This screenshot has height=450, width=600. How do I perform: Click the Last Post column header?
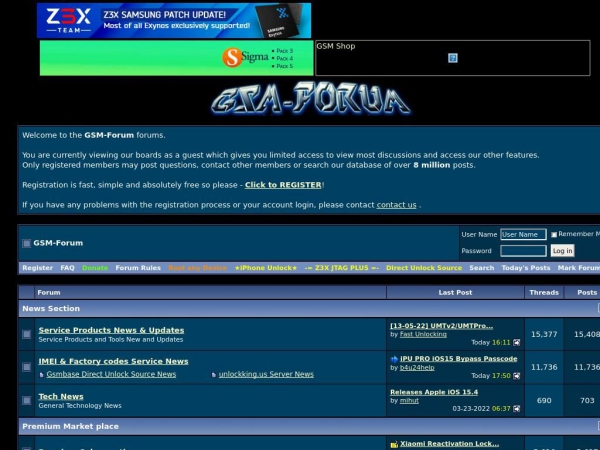455,292
